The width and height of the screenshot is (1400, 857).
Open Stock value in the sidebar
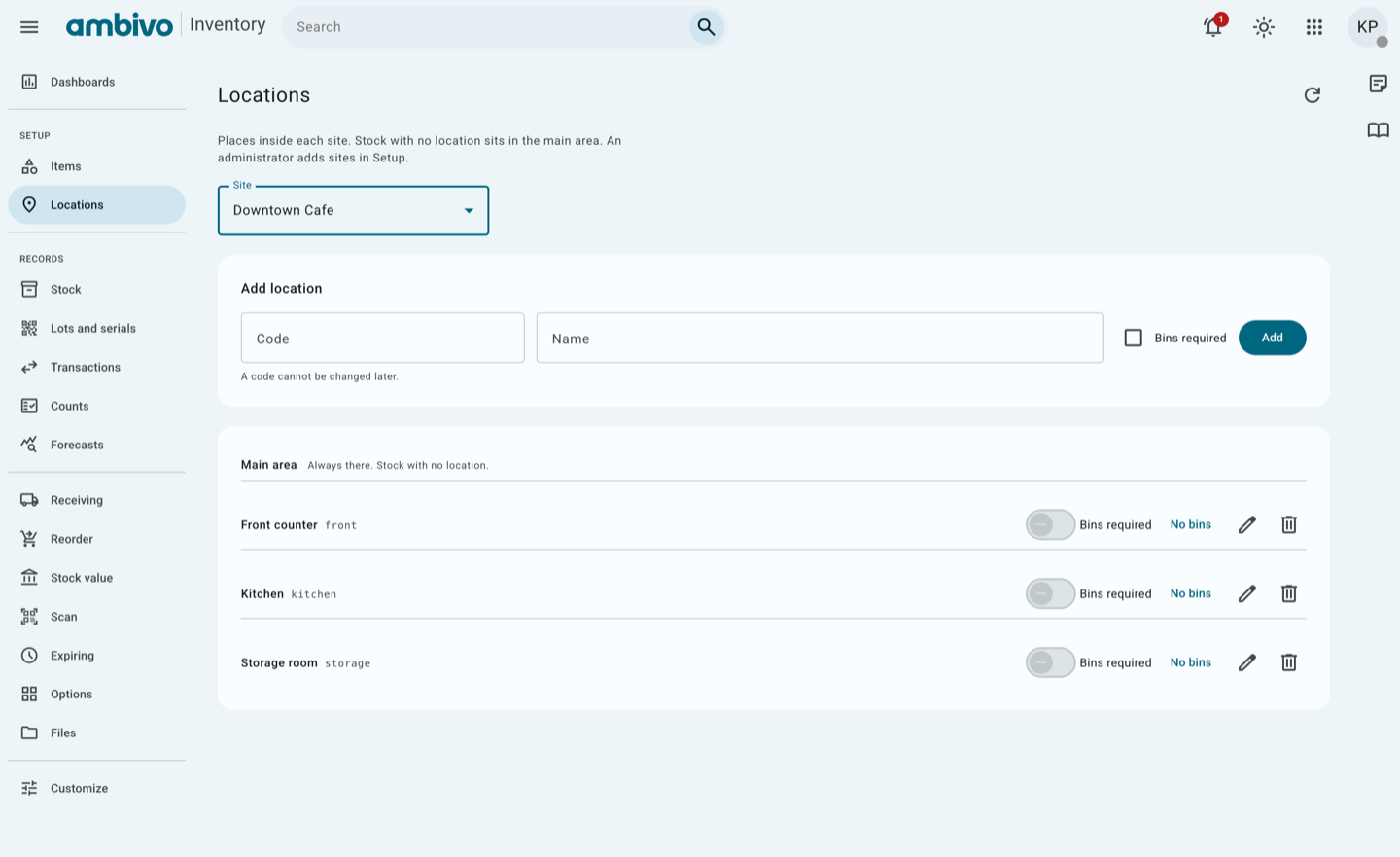pos(96,579)
